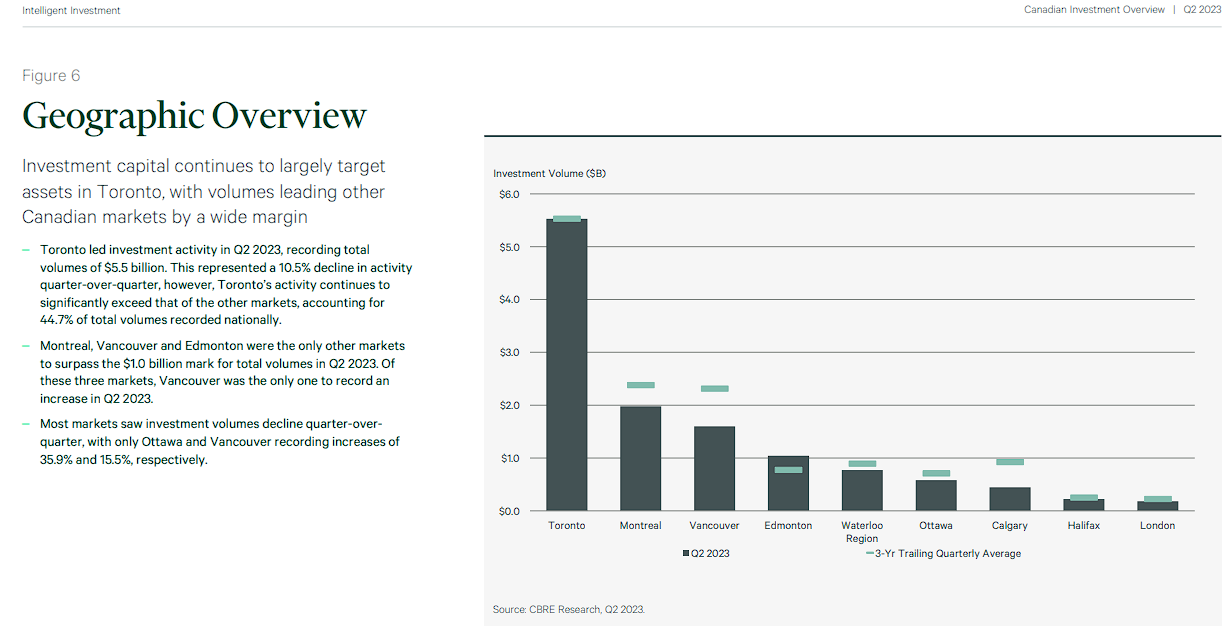This screenshot has width=1228, height=643.
Task: Select the Ottawa axis label
Action: click(x=935, y=525)
